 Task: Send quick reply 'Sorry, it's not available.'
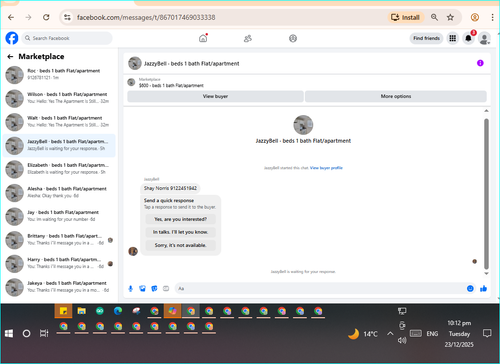pos(180,245)
